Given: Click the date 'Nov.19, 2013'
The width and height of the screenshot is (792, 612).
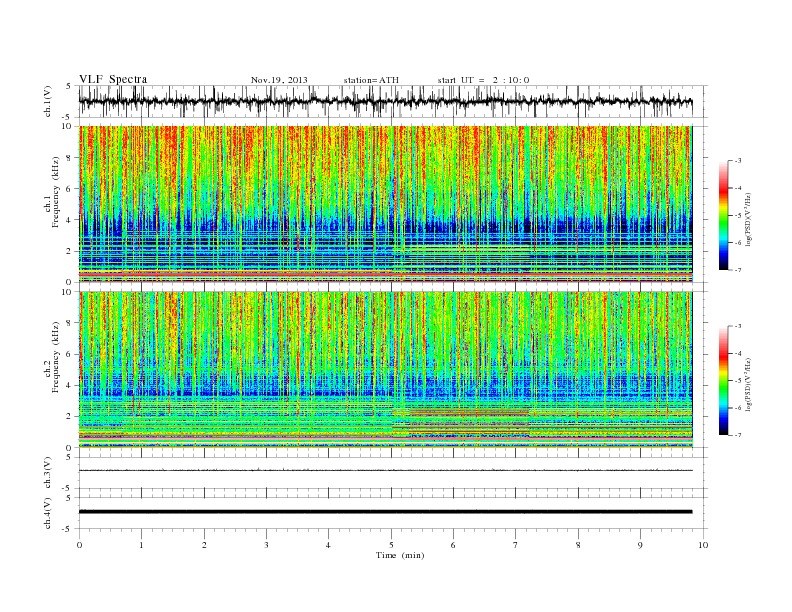Looking at the screenshot, I should tap(279, 80).
